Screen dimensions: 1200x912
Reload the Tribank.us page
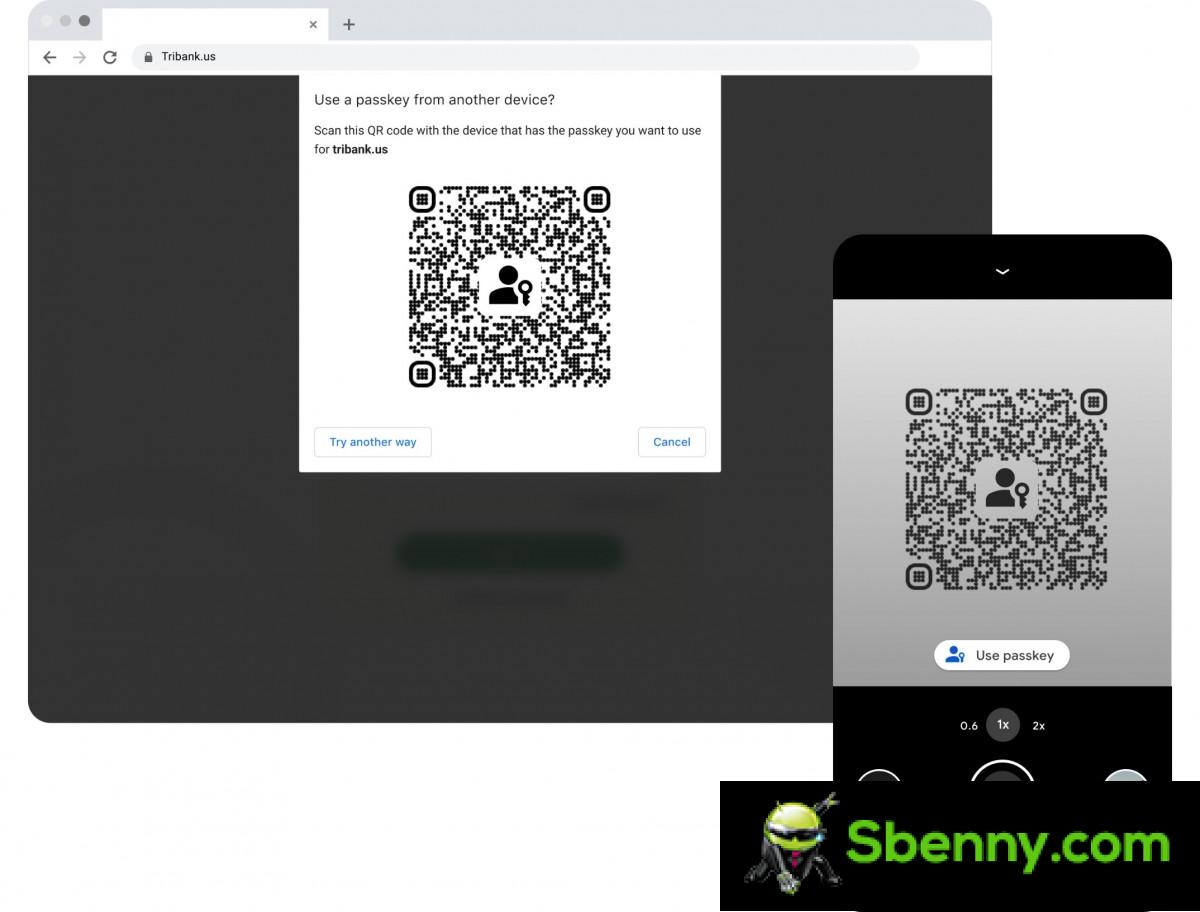(110, 57)
